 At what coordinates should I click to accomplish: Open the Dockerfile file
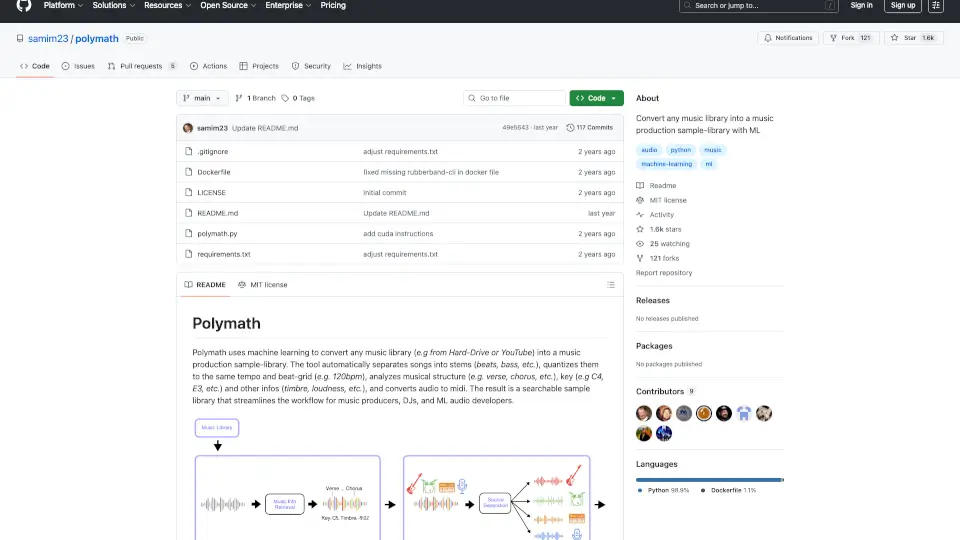pyautogui.click(x=214, y=172)
